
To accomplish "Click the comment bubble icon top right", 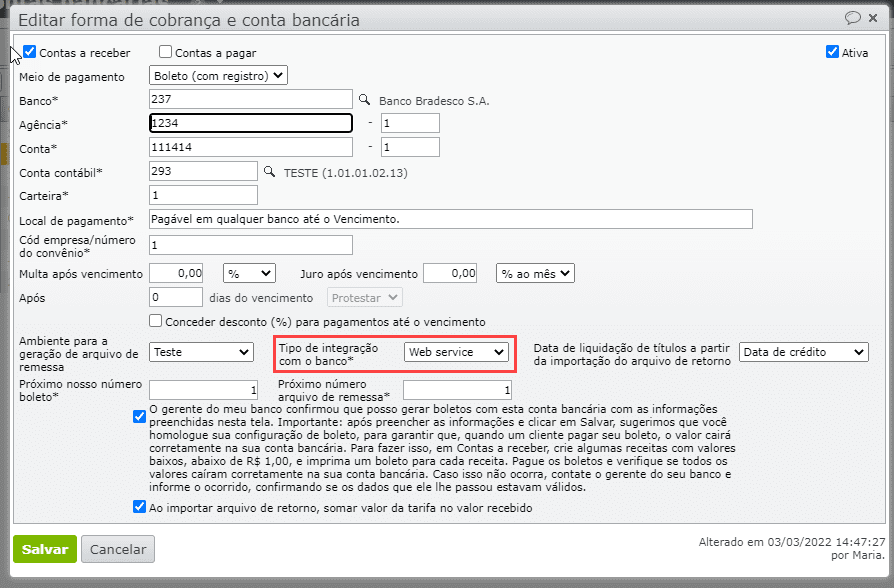I will [x=852, y=18].
